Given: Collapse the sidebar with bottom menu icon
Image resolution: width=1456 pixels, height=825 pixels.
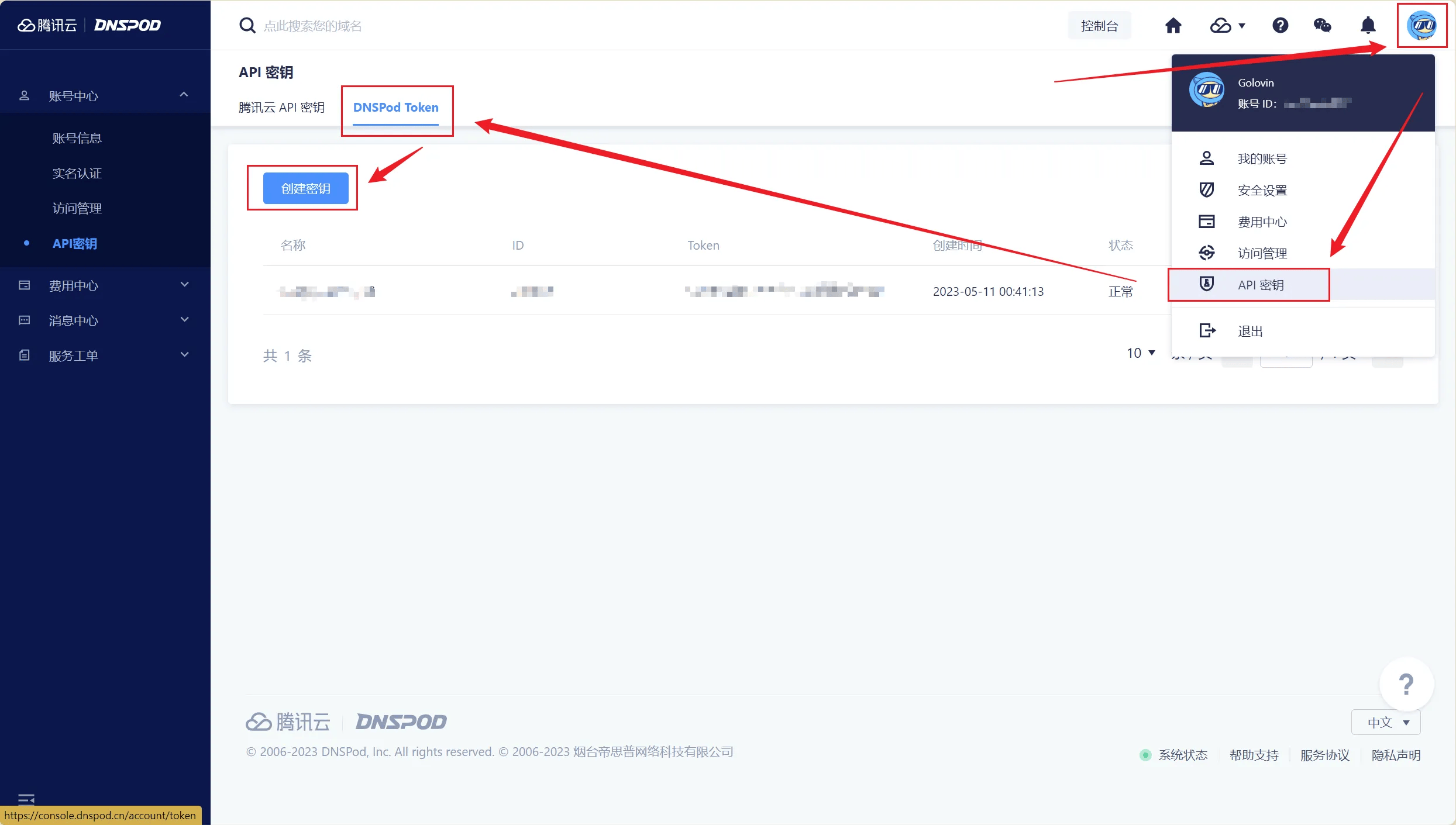Looking at the screenshot, I should (x=26, y=799).
